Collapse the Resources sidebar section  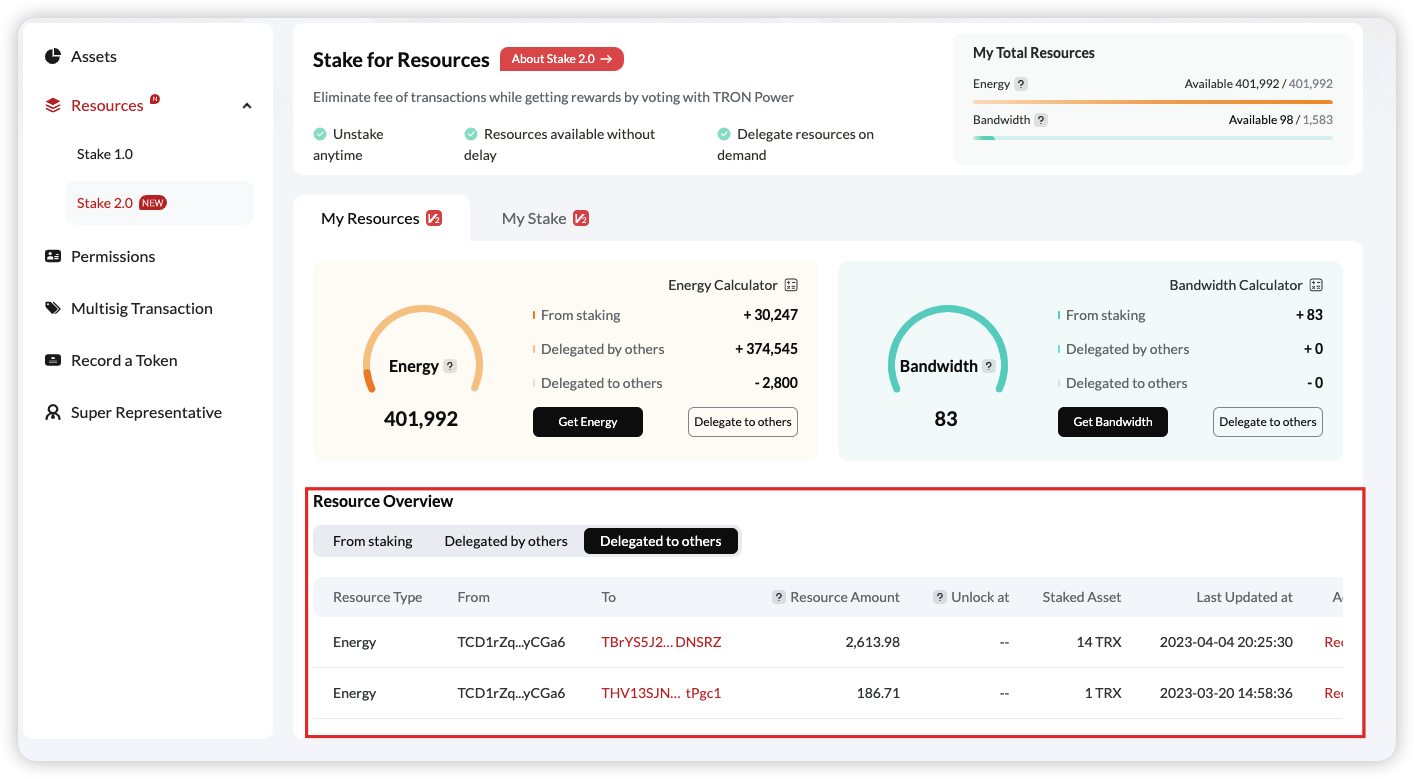click(x=247, y=106)
